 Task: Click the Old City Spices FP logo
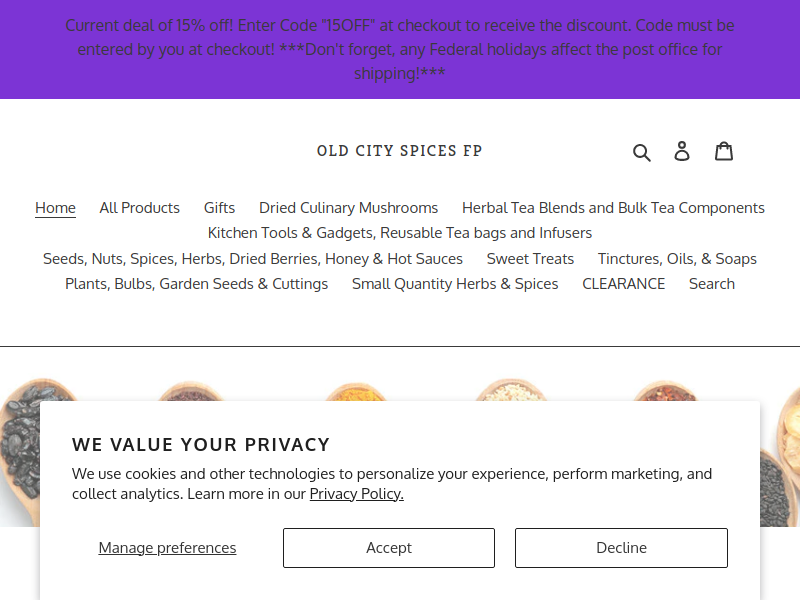point(399,151)
